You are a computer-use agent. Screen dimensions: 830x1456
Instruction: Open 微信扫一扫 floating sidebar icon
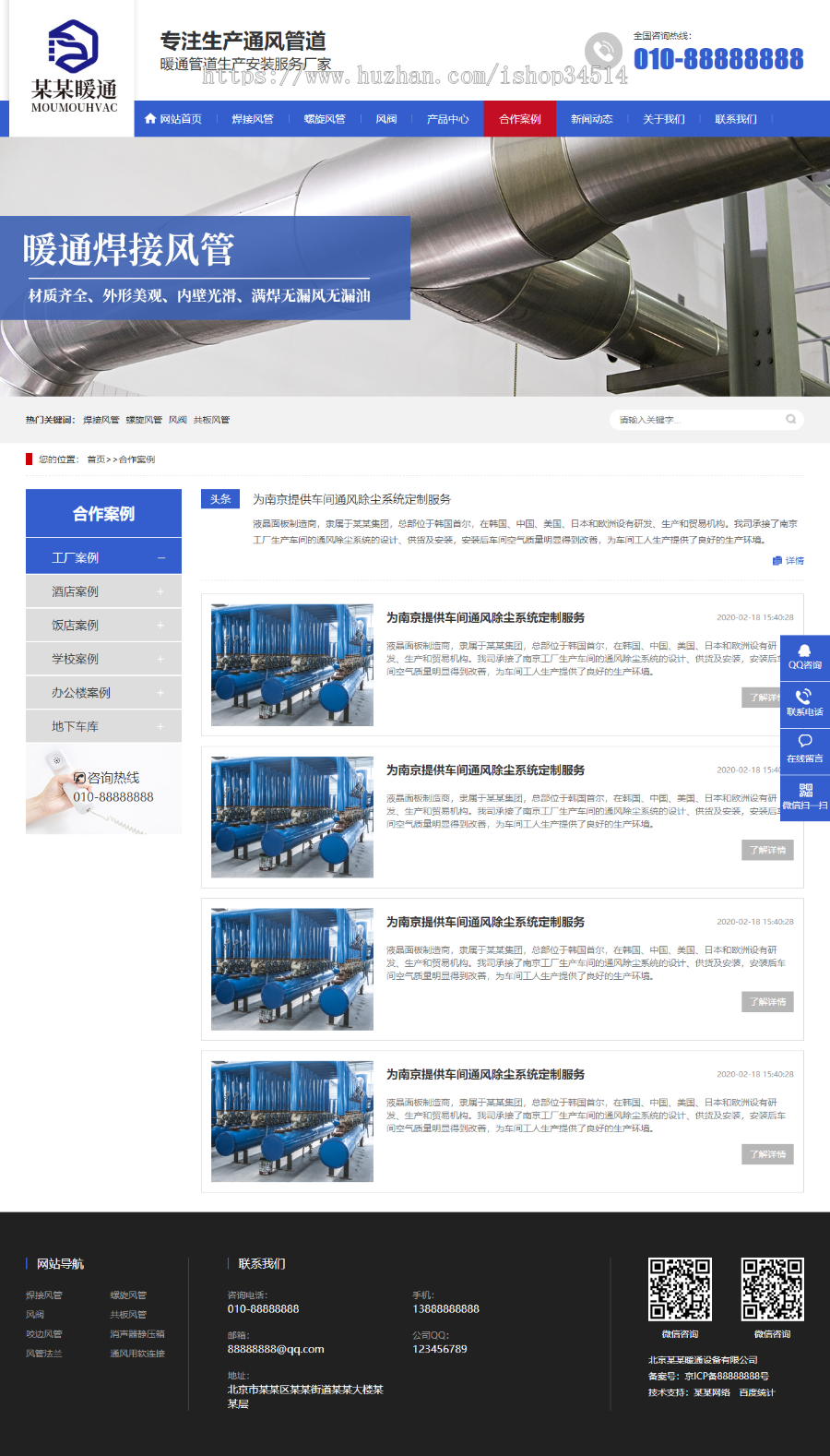(805, 797)
